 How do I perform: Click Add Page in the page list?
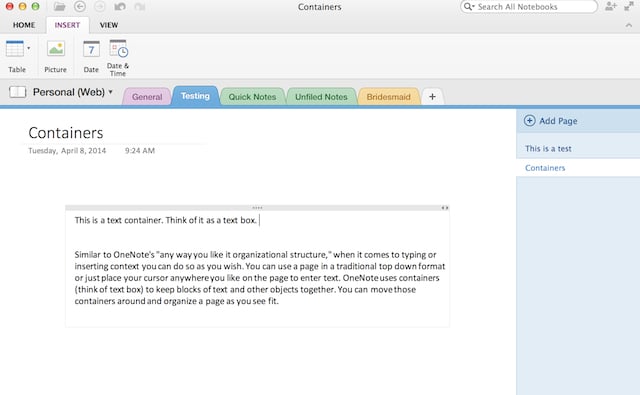(x=551, y=121)
